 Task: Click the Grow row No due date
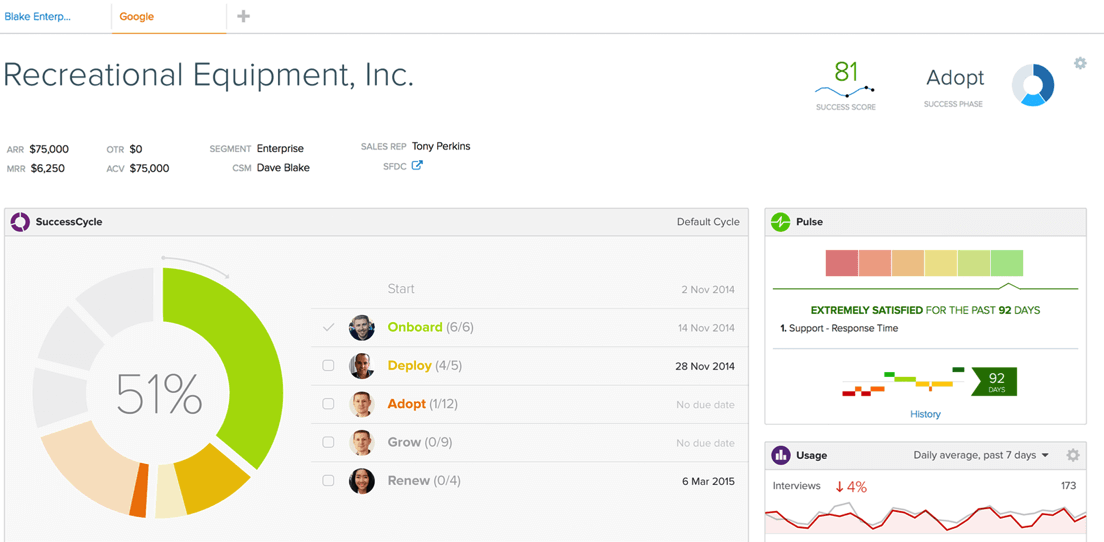705,443
